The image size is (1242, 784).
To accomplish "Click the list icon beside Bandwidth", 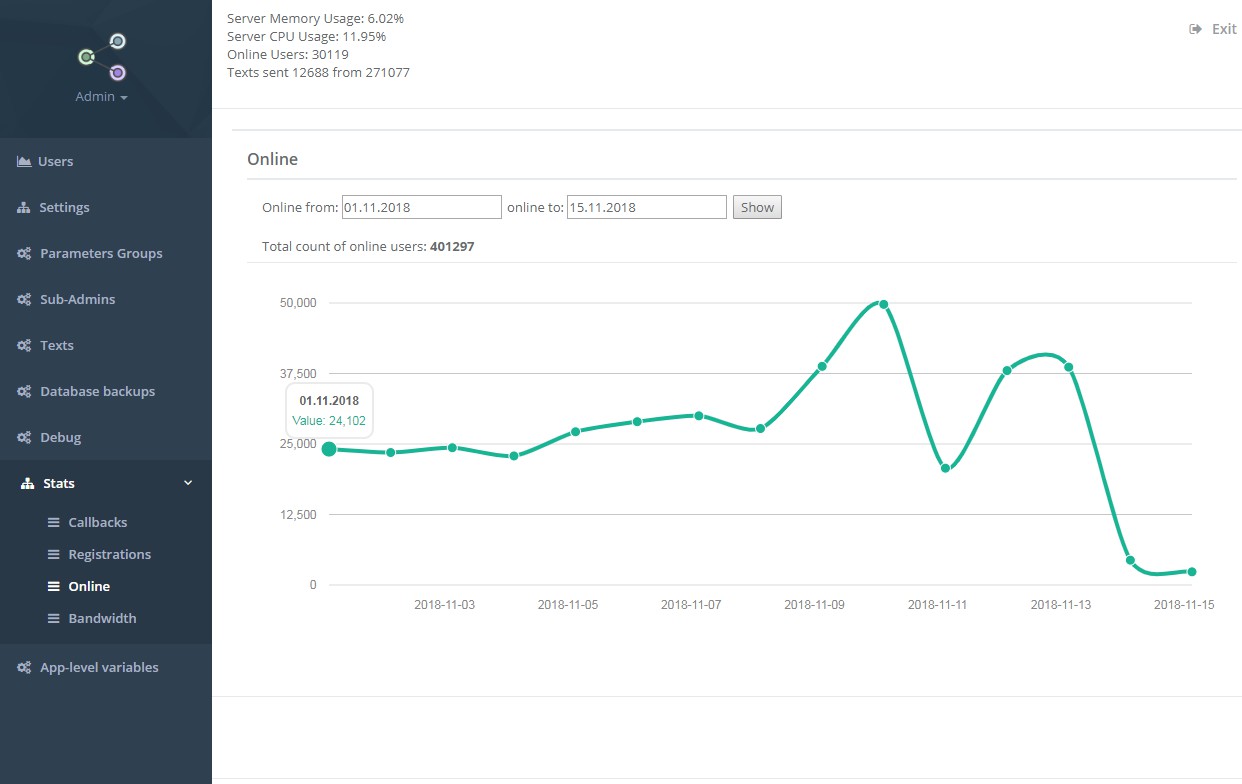I will [x=54, y=619].
